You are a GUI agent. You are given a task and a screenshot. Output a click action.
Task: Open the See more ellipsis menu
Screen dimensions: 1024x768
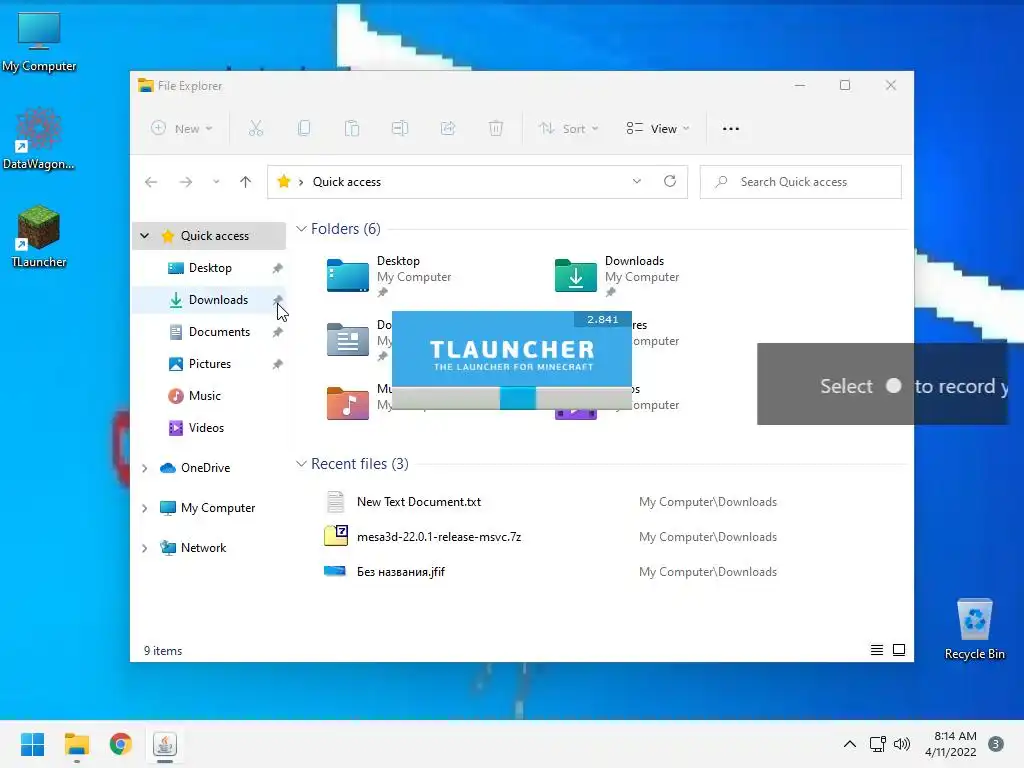[731, 129]
